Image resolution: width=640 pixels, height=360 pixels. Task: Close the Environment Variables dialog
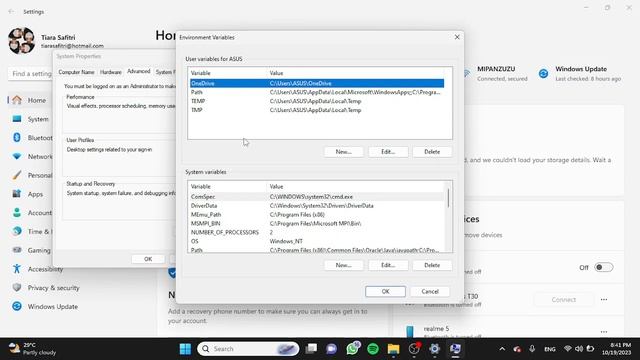point(457,37)
